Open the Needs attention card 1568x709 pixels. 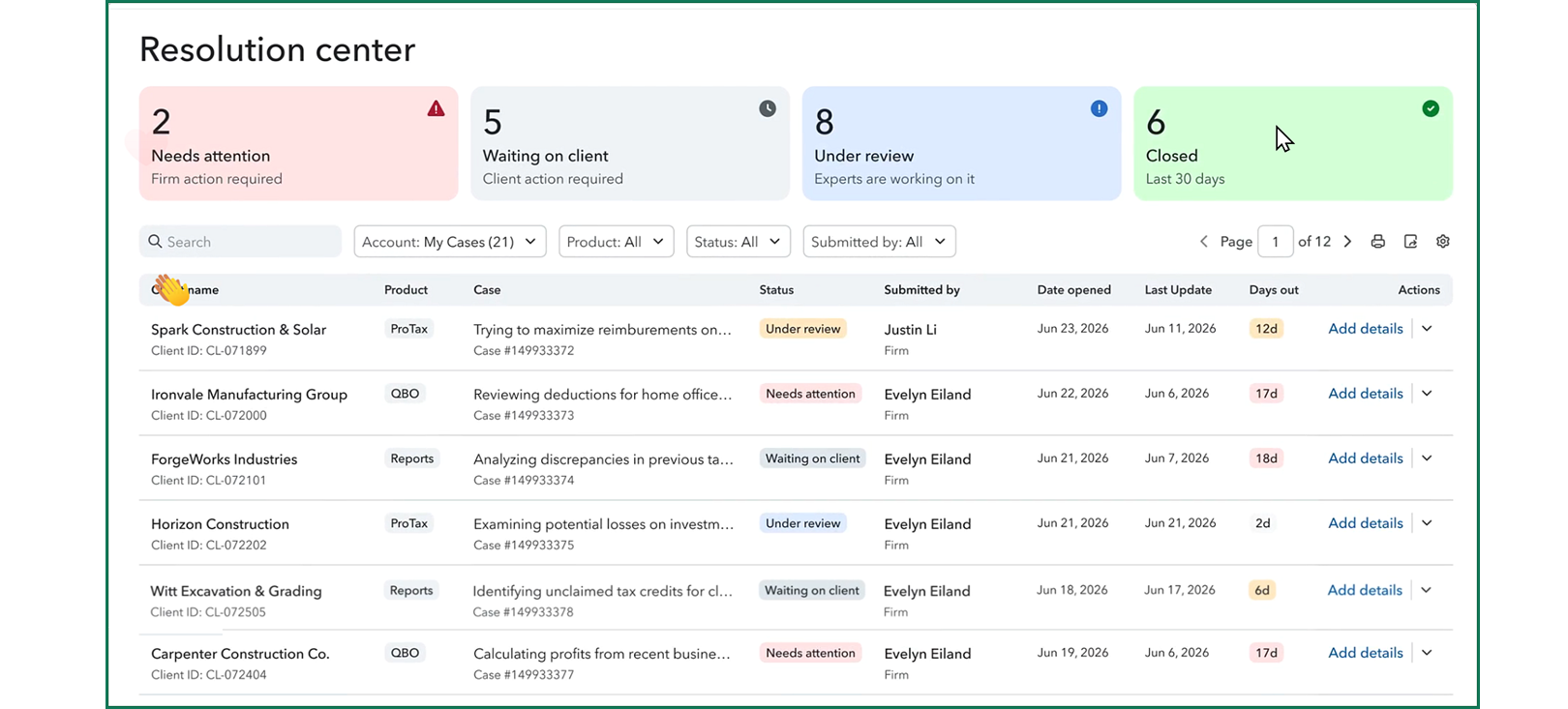point(298,143)
